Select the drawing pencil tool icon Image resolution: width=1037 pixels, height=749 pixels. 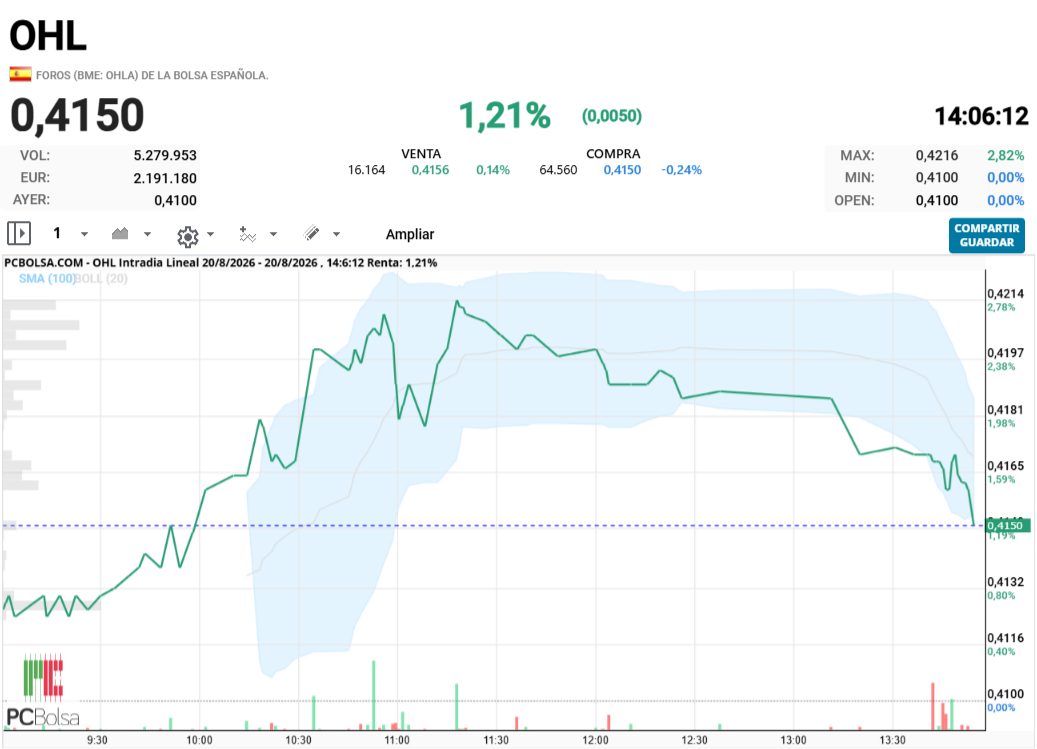click(x=311, y=233)
